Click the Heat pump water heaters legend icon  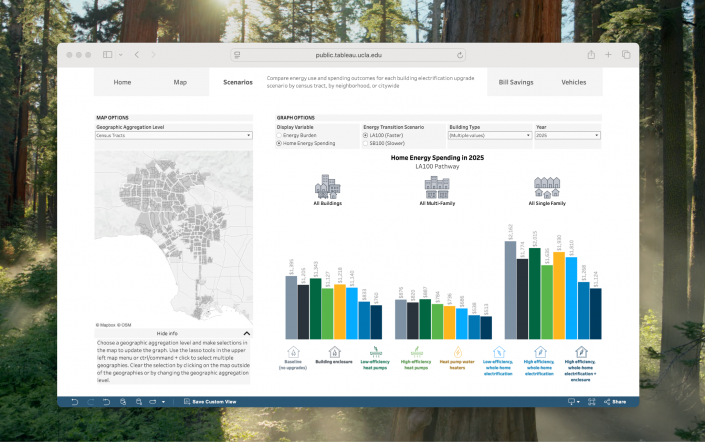pos(457,352)
